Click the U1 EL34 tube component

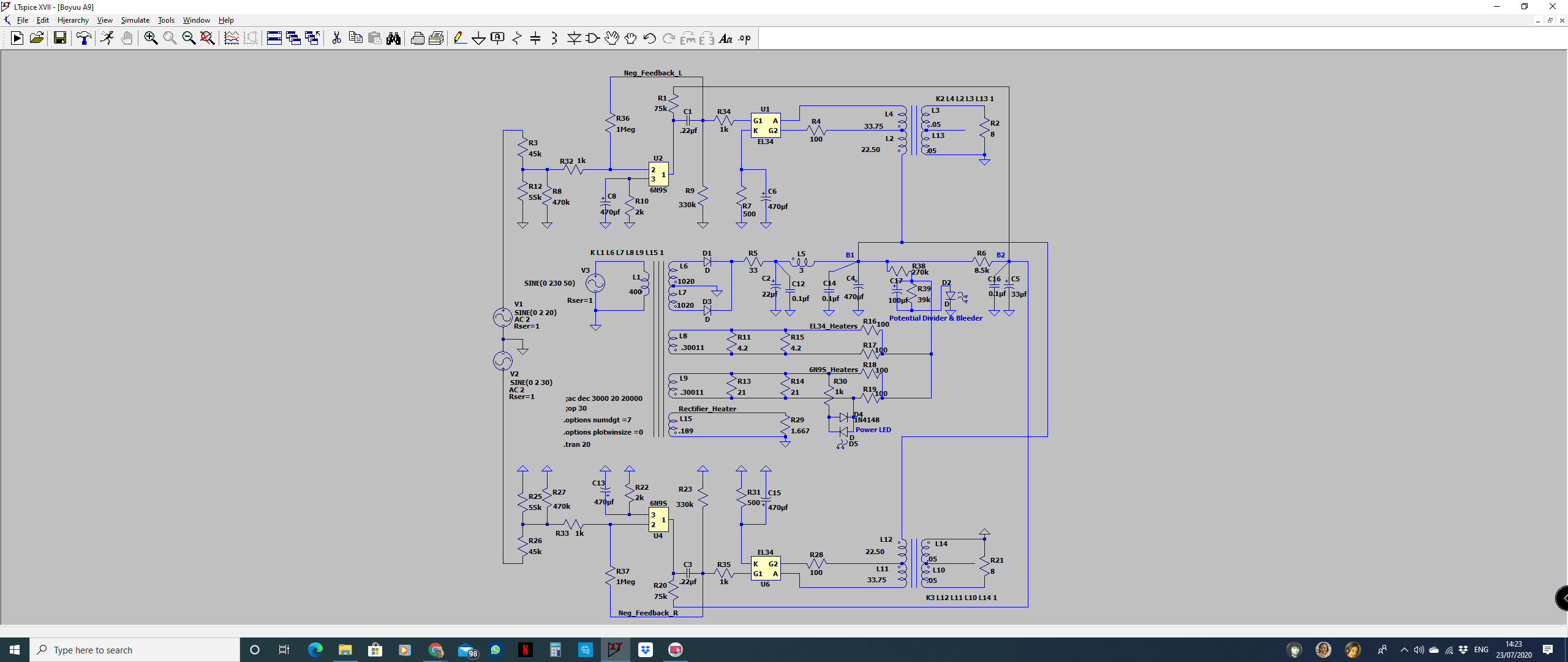click(x=766, y=126)
